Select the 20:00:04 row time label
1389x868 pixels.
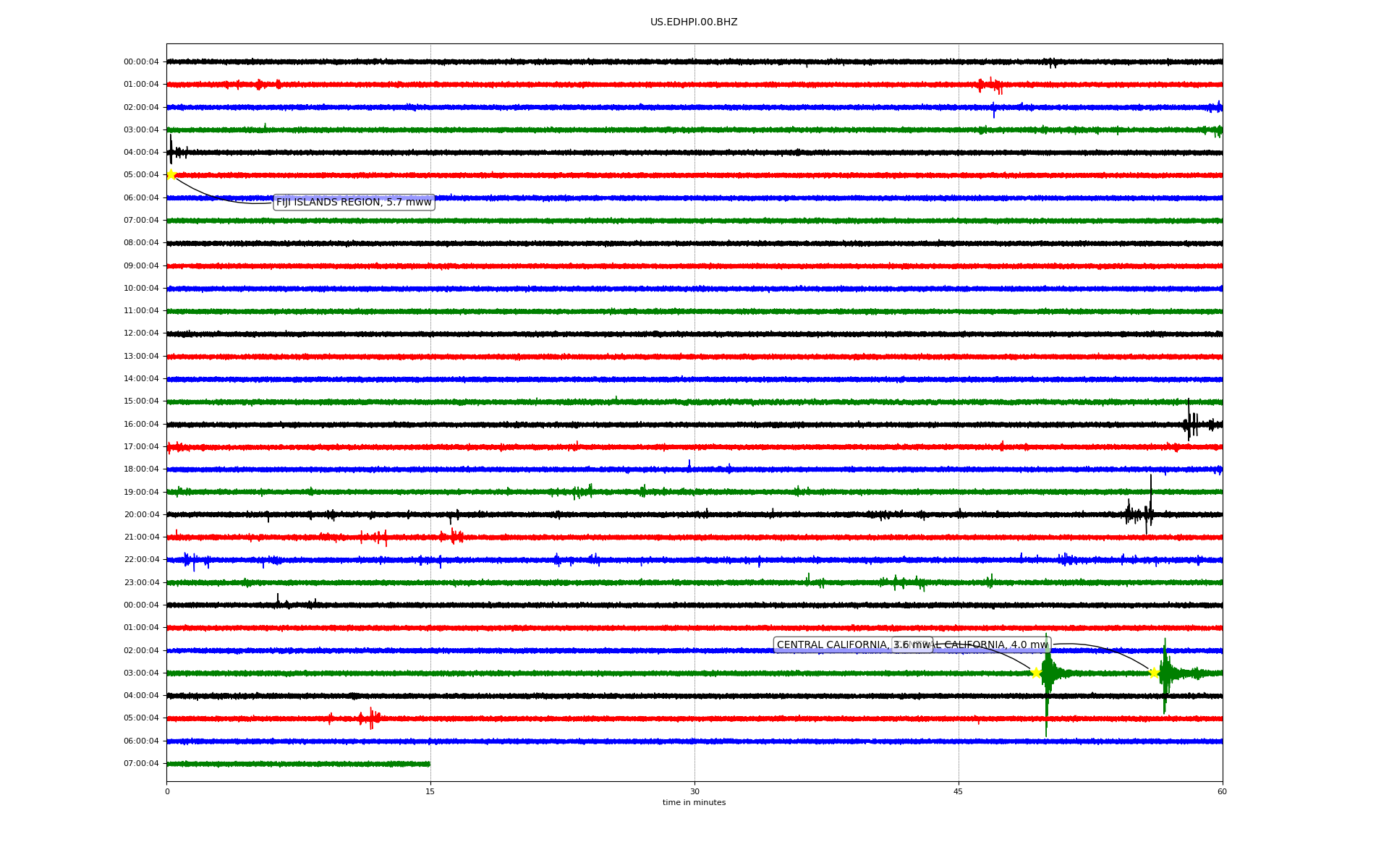(x=141, y=515)
